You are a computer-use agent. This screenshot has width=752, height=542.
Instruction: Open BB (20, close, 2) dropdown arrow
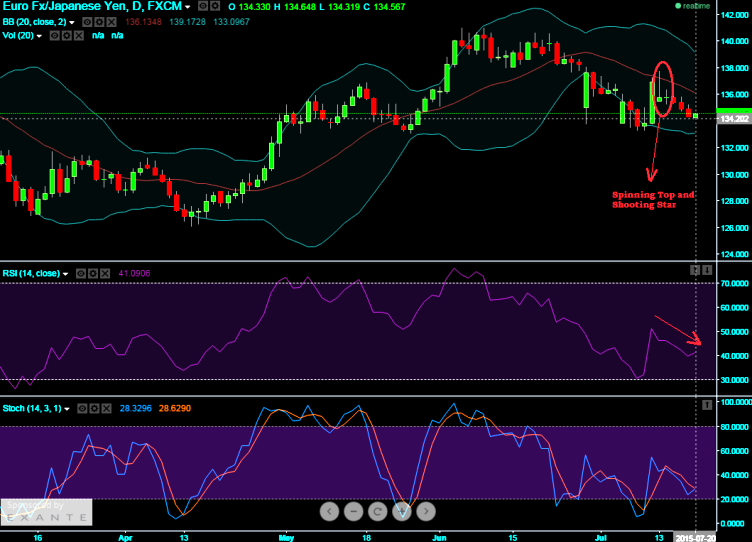coord(72,21)
